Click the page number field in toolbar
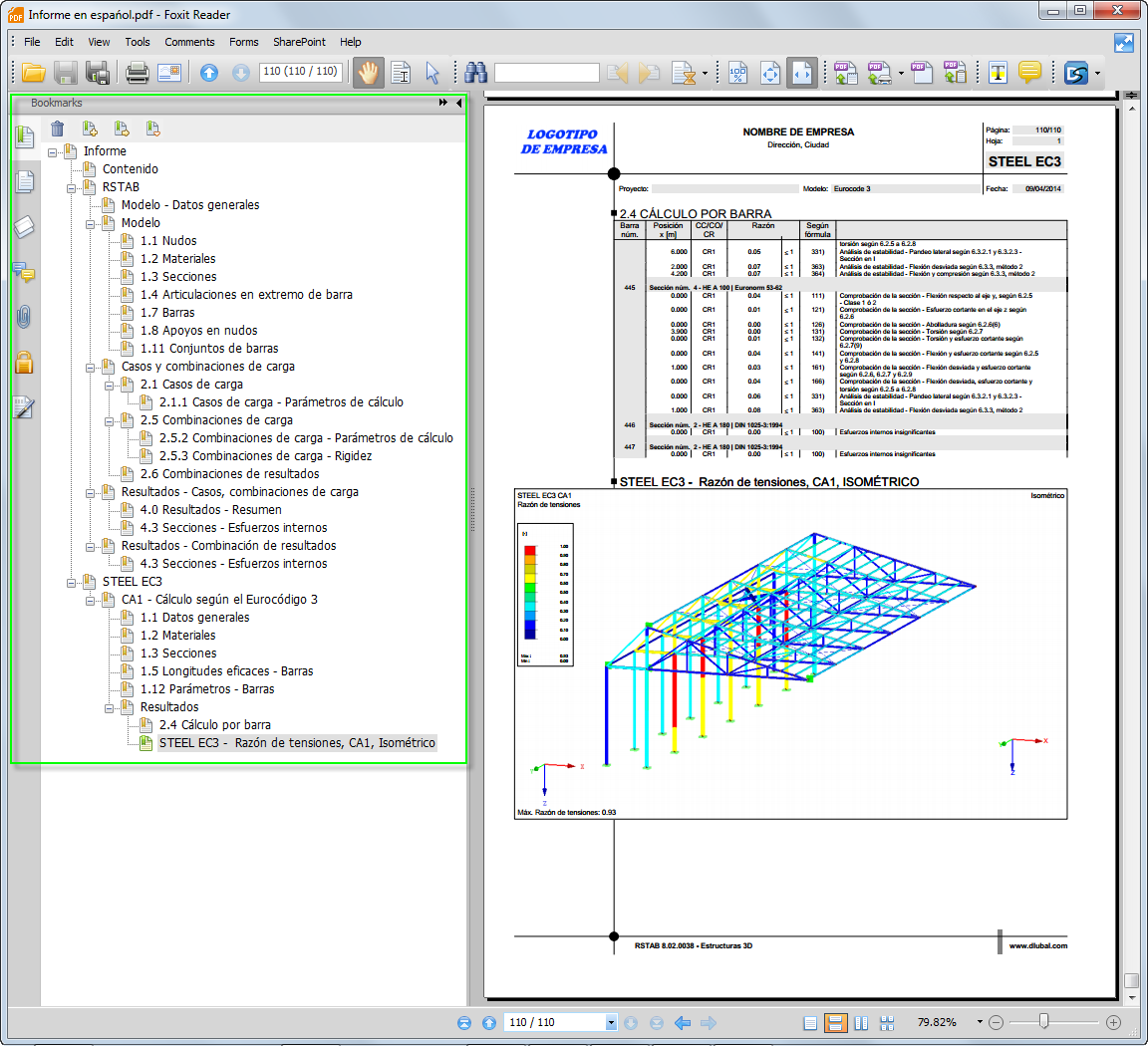Image resolution: width=1148 pixels, height=1046 pixels. [300, 72]
